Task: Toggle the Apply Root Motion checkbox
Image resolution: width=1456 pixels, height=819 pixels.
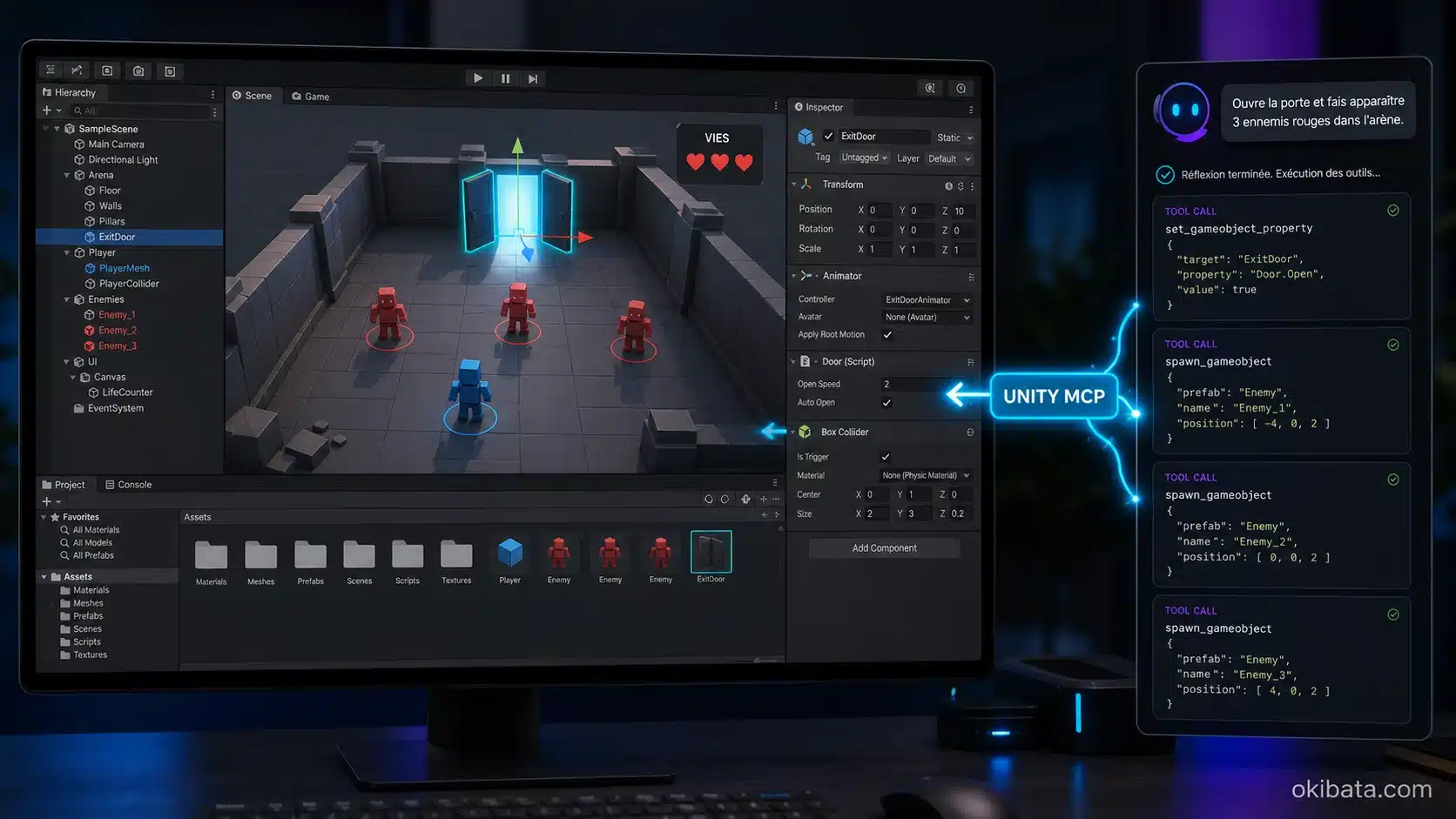Action: click(x=887, y=335)
